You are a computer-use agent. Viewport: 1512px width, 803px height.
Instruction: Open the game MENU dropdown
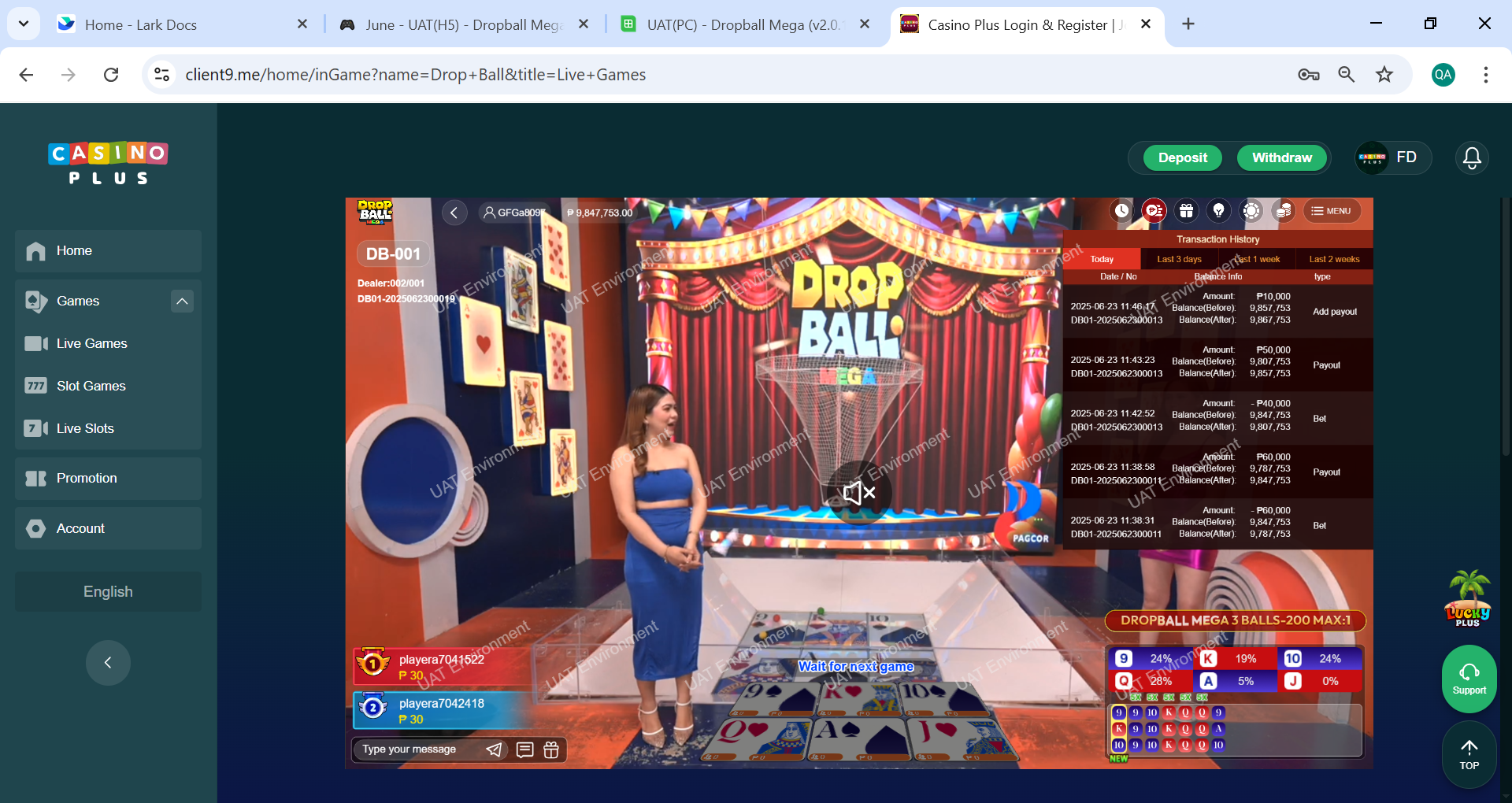point(1332,211)
